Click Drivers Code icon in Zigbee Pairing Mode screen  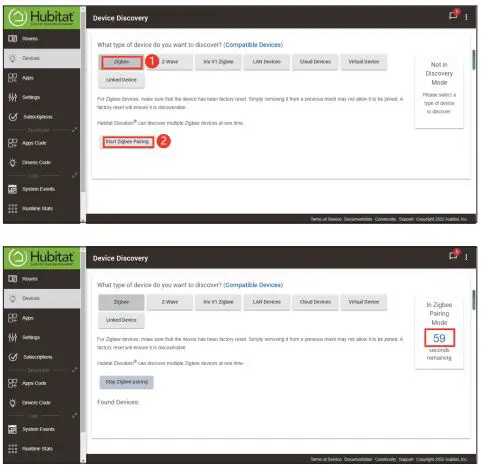tap(12, 403)
